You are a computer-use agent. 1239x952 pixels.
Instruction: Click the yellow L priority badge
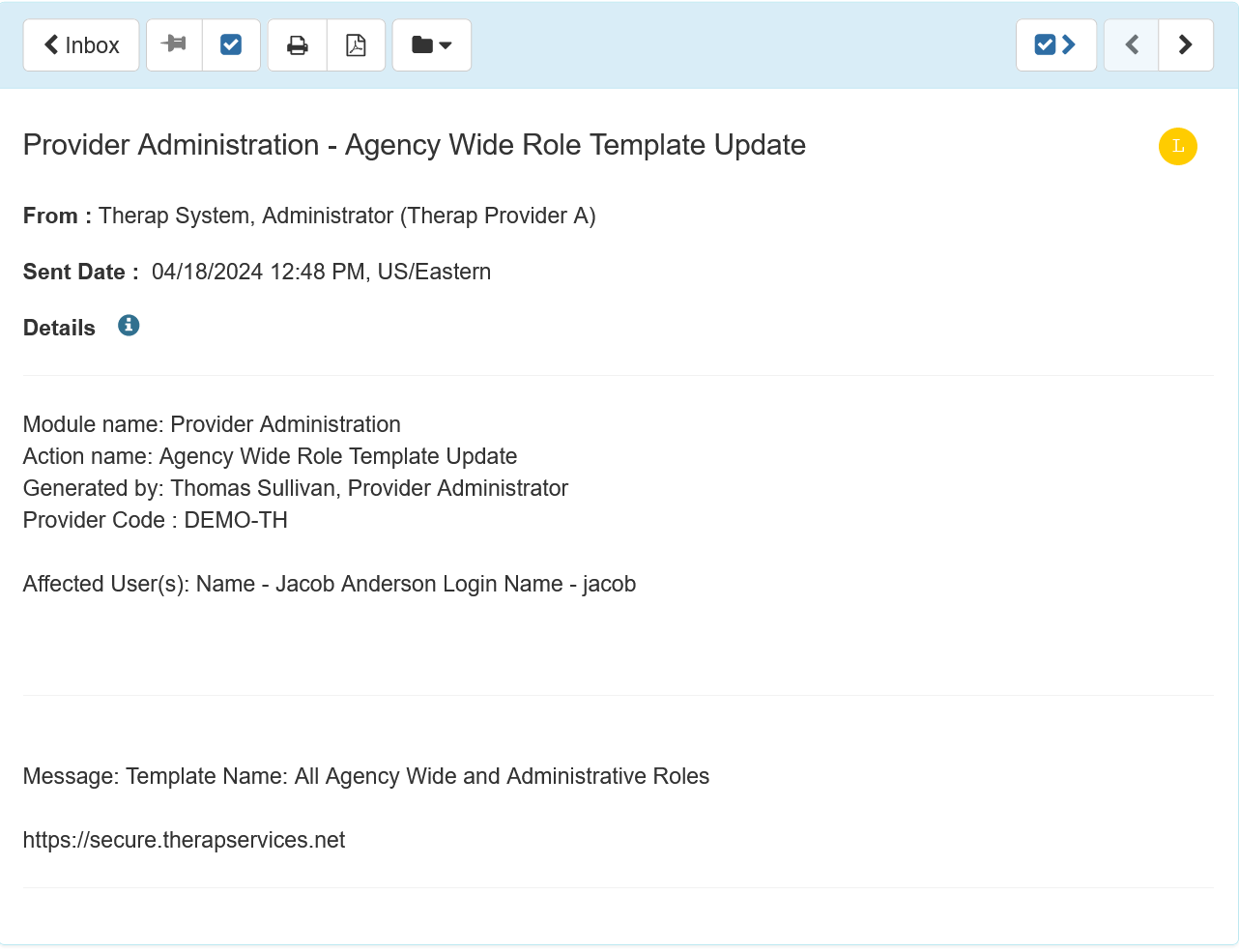click(1178, 147)
